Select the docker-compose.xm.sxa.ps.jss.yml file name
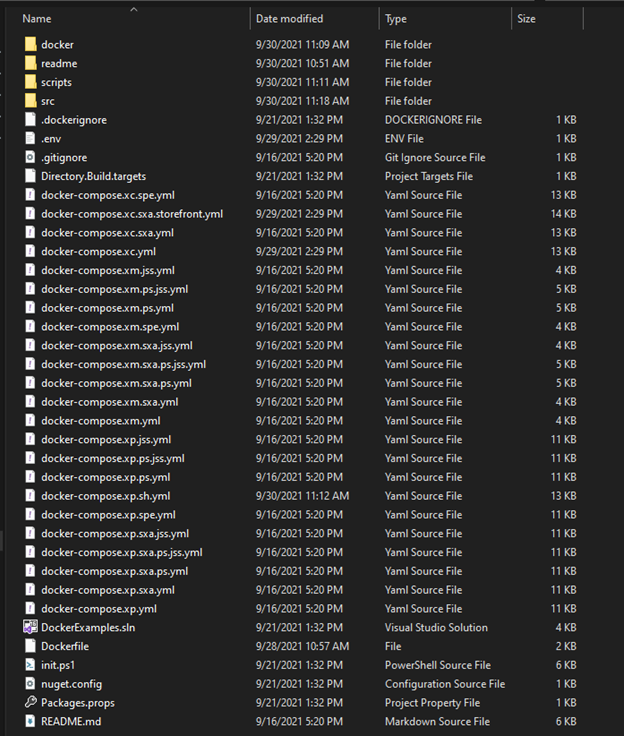This screenshot has height=736, width=624. coord(123,364)
